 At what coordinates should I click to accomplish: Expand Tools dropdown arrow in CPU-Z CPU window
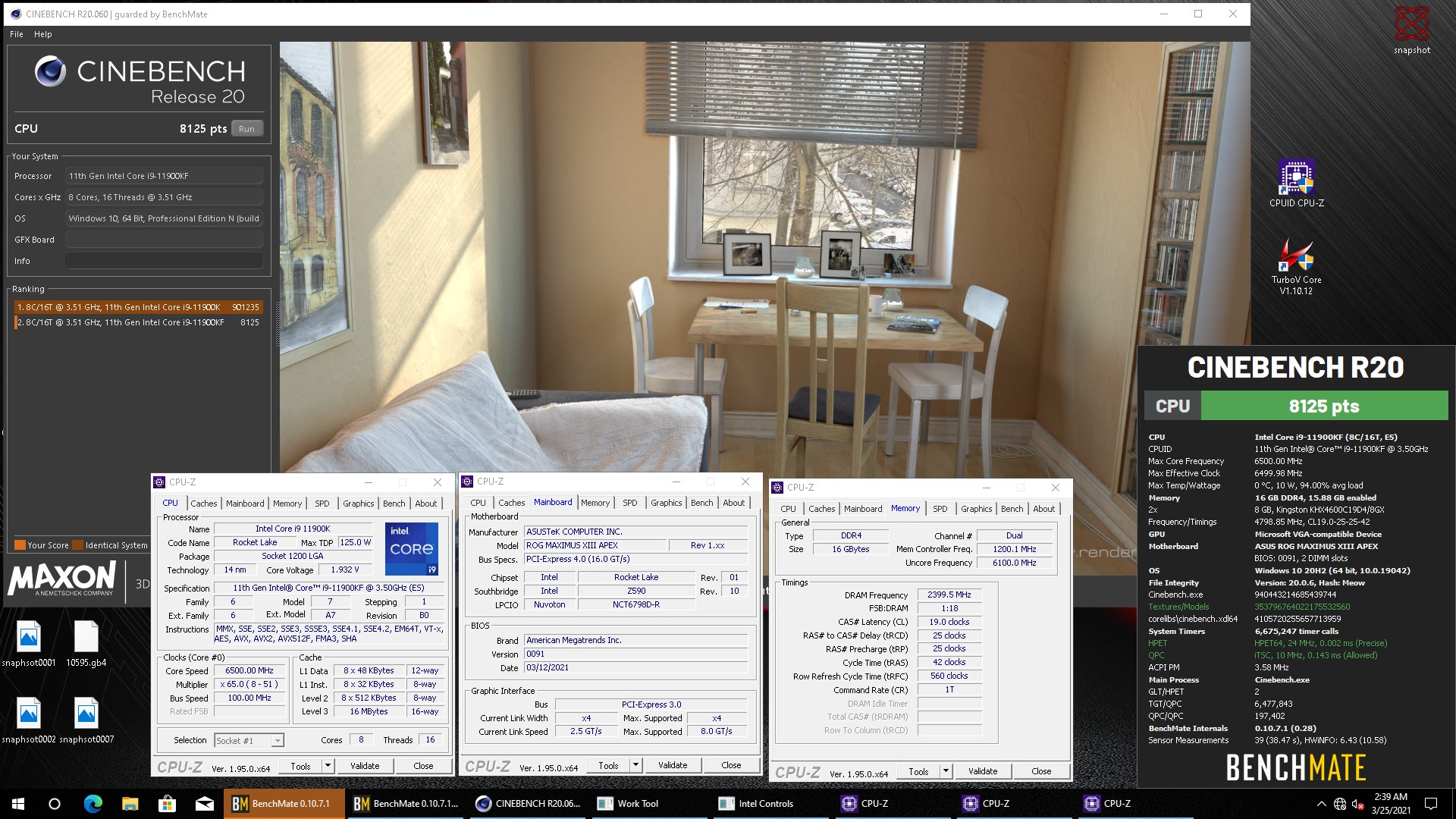tap(328, 766)
